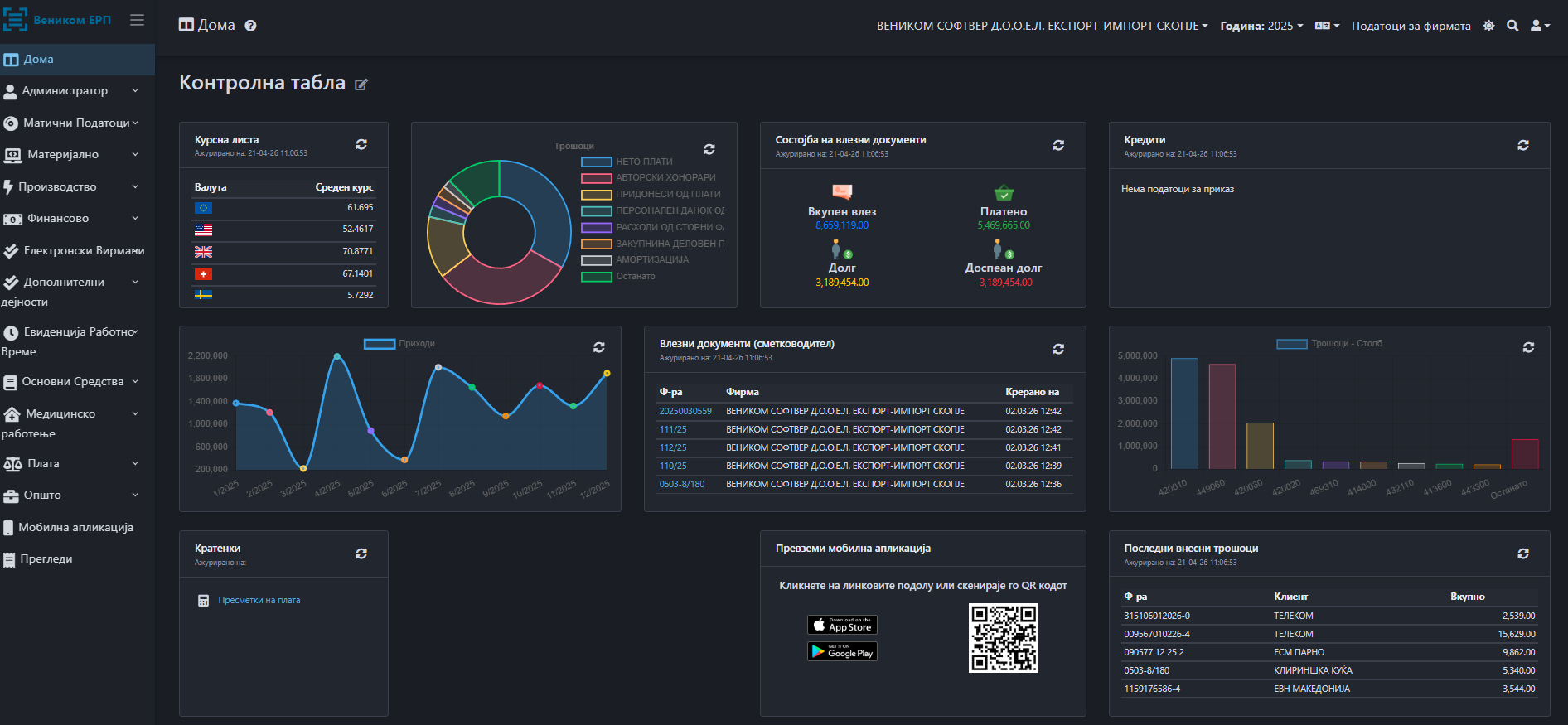Expand the Матични Податоци sidebar menu
1568x725 pixels.
(x=77, y=123)
